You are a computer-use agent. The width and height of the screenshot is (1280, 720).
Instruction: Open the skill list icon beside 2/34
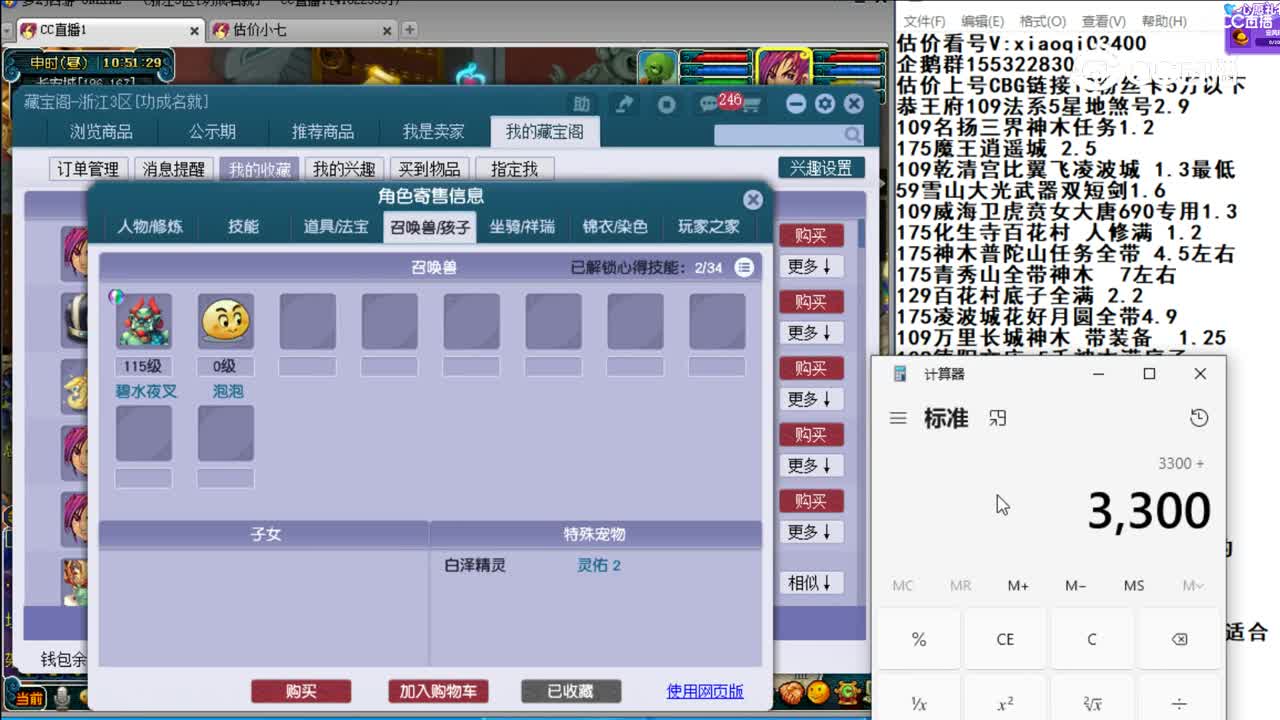coord(744,267)
